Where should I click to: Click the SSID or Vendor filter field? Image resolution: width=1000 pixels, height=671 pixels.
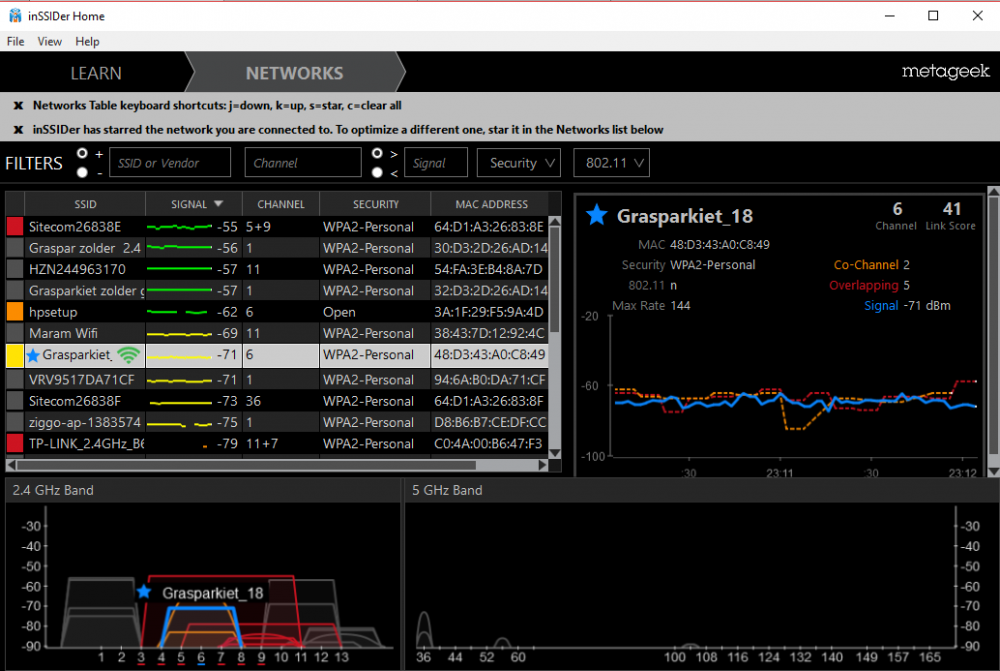point(170,163)
